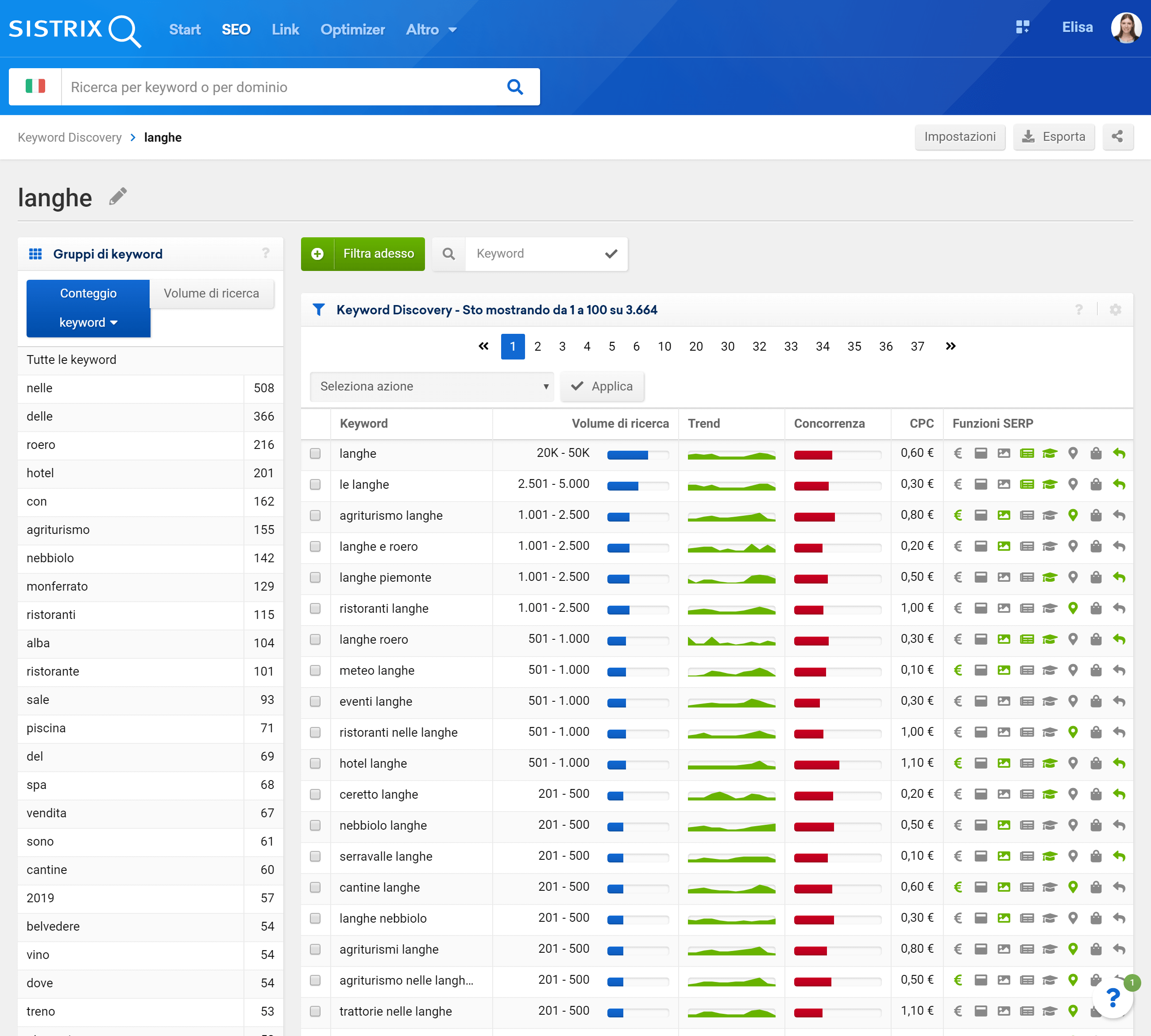Check the box for langhe keyword row
The width and height of the screenshot is (1151, 1036).
[x=315, y=454]
